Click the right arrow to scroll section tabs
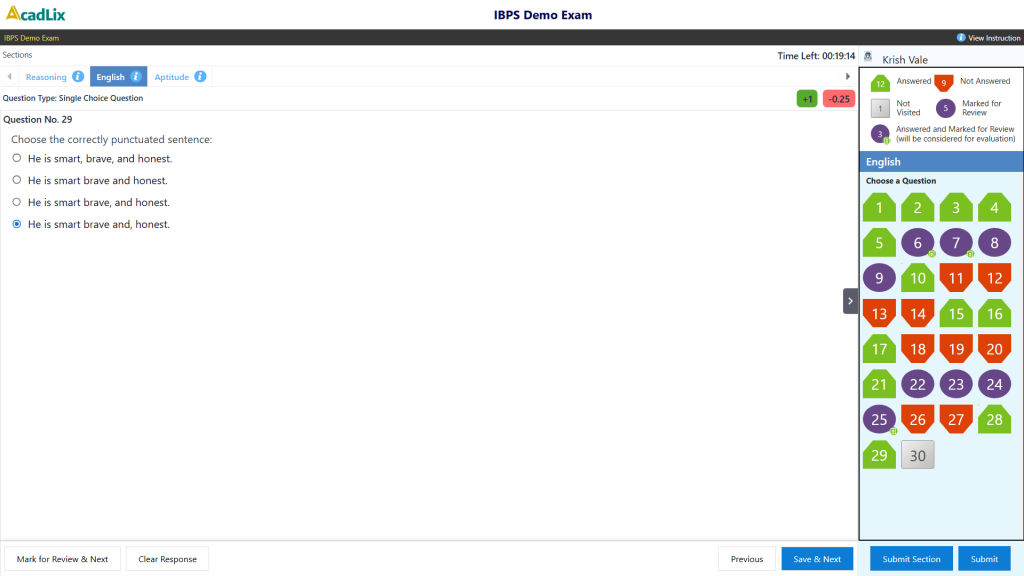1024x576 pixels. (848, 75)
